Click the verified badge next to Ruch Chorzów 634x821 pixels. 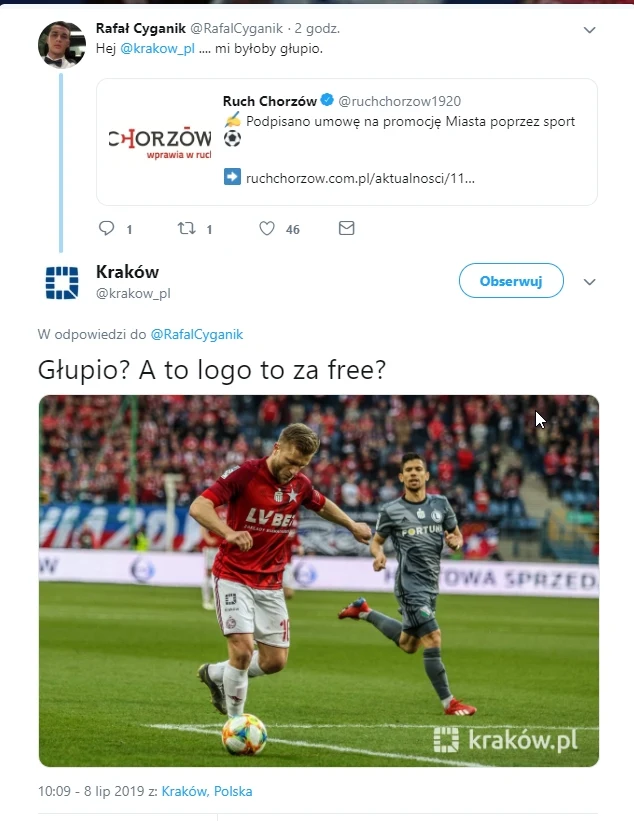pyautogui.click(x=327, y=100)
